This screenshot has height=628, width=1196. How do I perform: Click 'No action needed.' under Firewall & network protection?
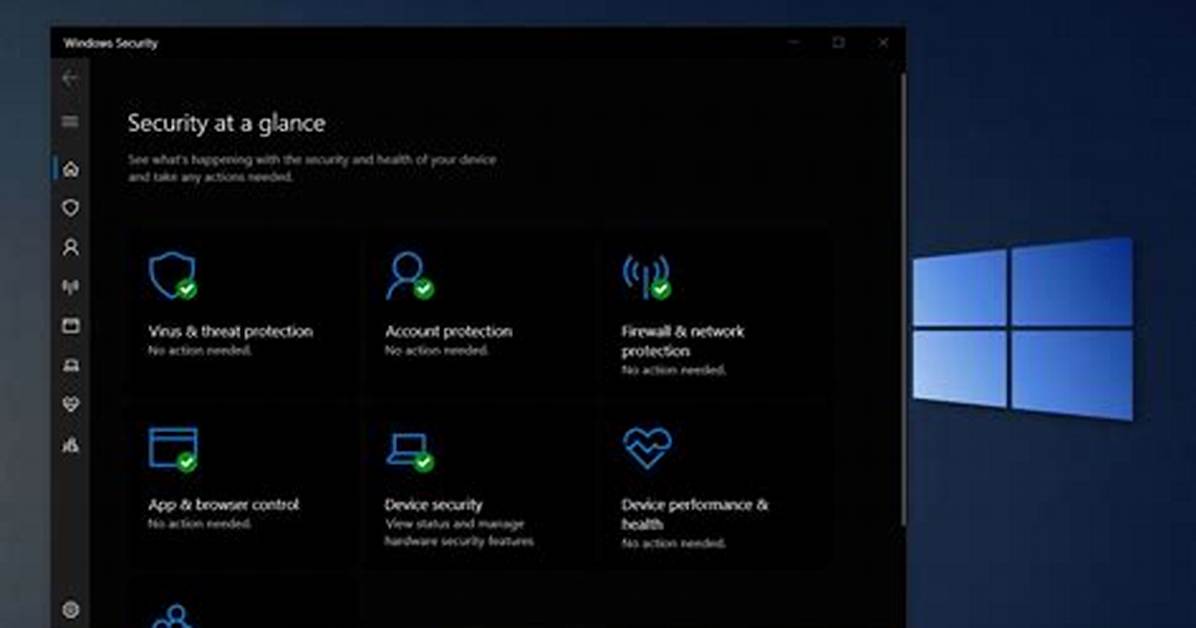point(674,370)
